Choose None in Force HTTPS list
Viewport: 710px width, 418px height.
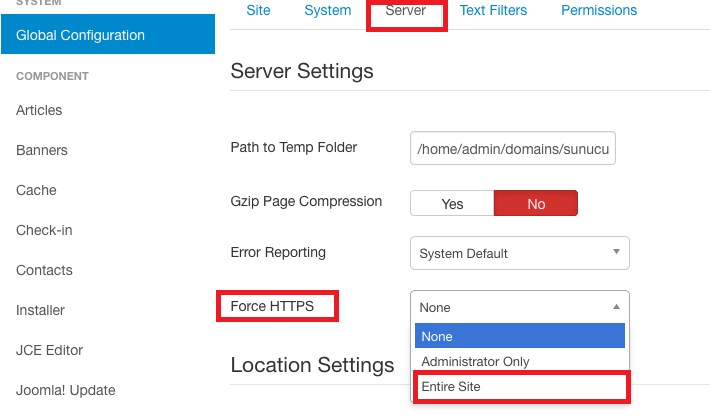(520, 336)
